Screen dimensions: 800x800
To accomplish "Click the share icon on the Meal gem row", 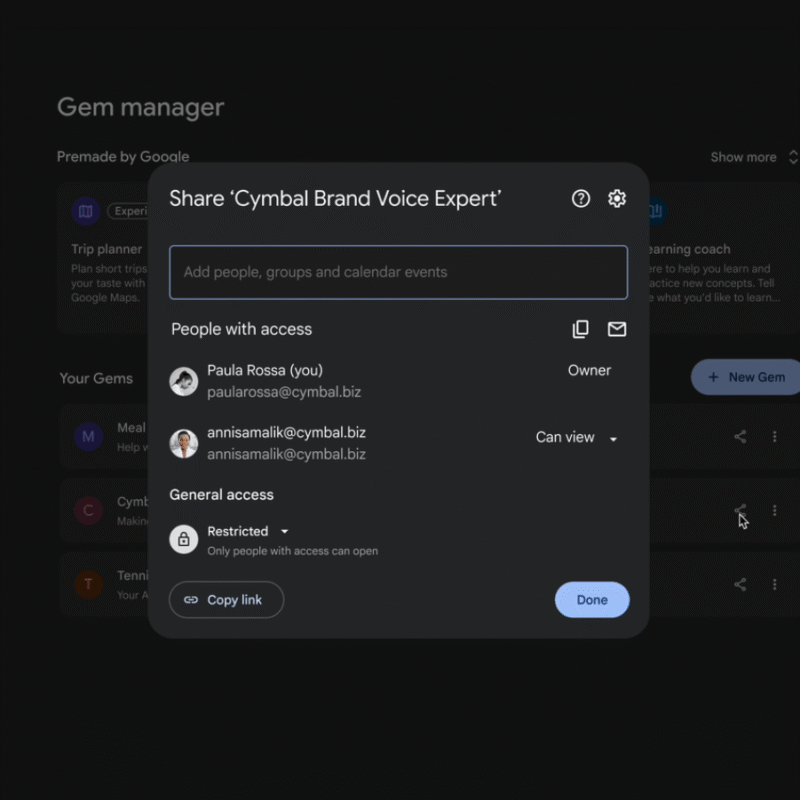I will [x=739, y=437].
